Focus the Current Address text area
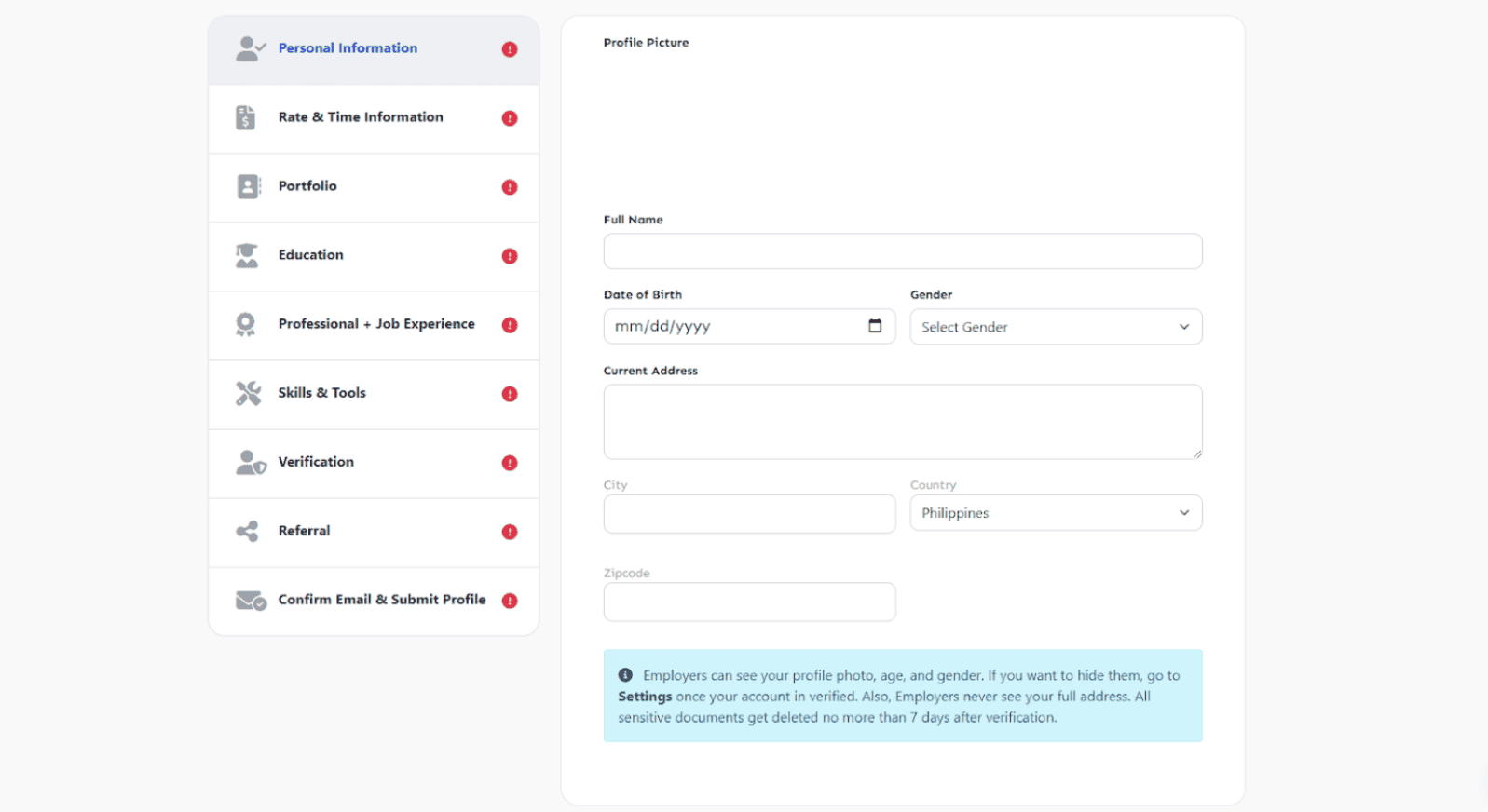Viewport: 1488px width, 812px height. [x=902, y=421]
